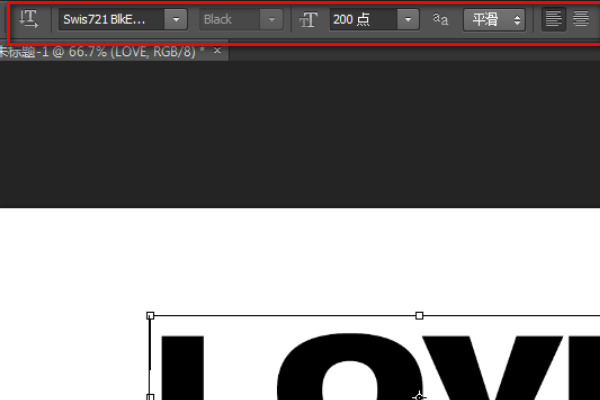Image resolution: width=600 pixels, height=400 pixels.
Task: Click the font size TT icon
Action: pos(308,20)
